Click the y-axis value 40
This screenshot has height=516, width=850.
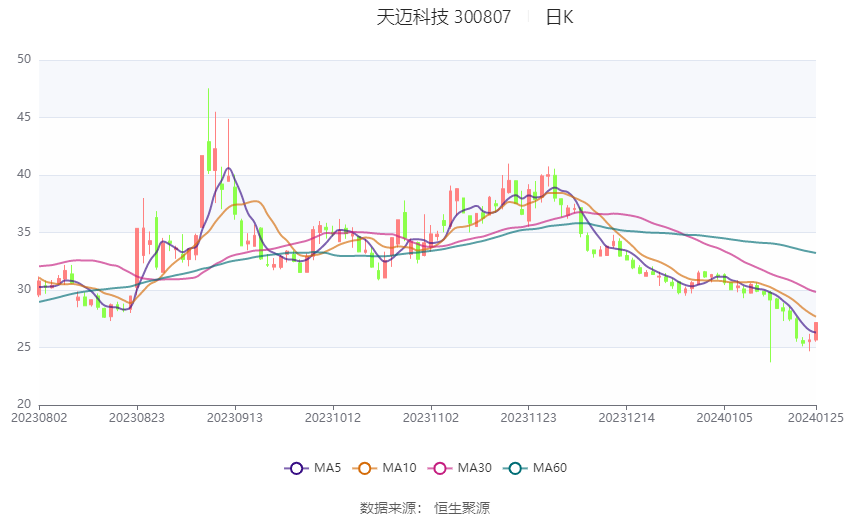pos(24,174)
